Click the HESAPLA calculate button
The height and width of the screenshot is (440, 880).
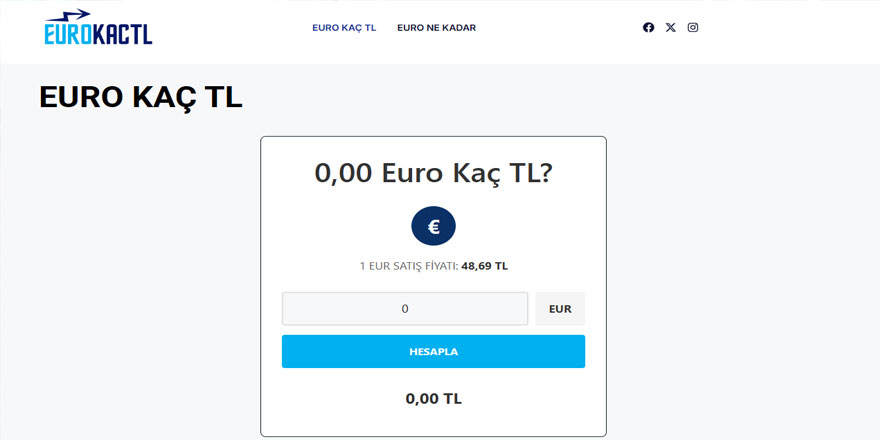click(433, 351)
